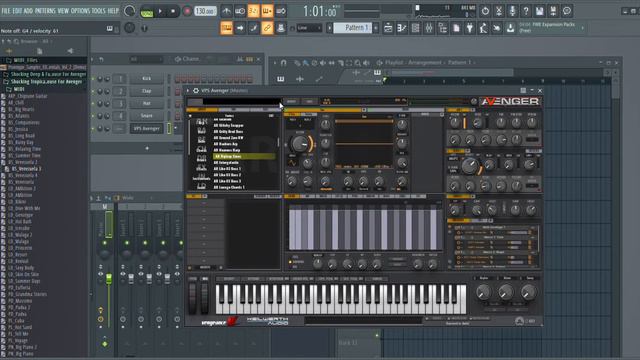The width and height of the screenshot is (640, 360).
Task: Select BS_Venezuela 3 in browser
Action: 23,169
